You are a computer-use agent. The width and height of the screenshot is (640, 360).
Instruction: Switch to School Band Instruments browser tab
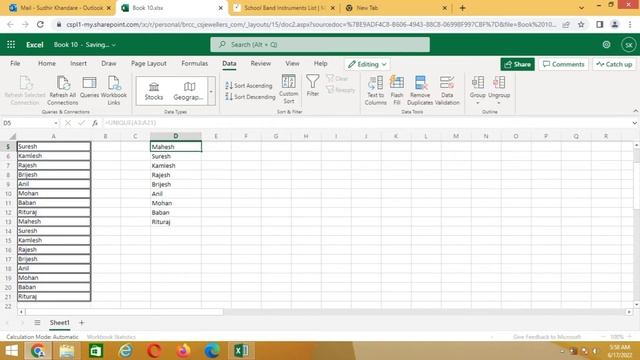click(284, 8)
